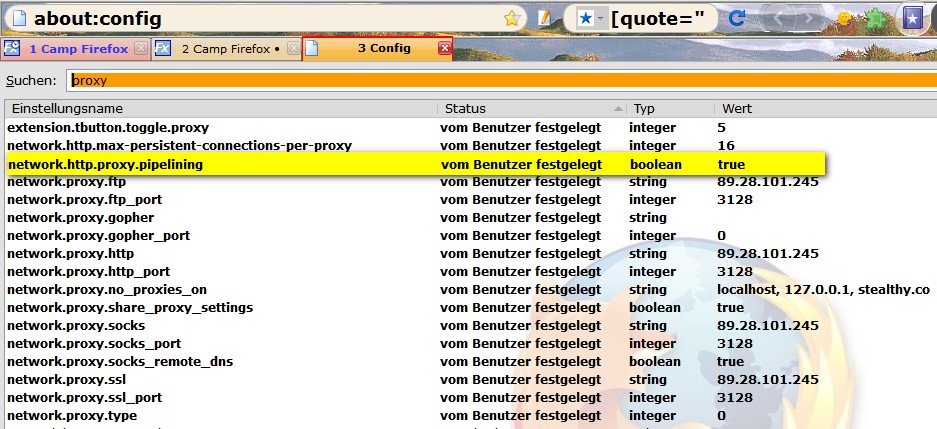Click the 3128 value of network.proxy.ssl_port

[734, 397]
